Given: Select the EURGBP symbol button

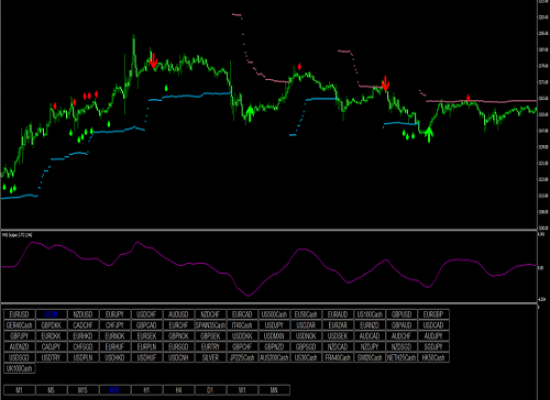Looking at the screenshot, I should pyautogui.click(x=433, y=314).
